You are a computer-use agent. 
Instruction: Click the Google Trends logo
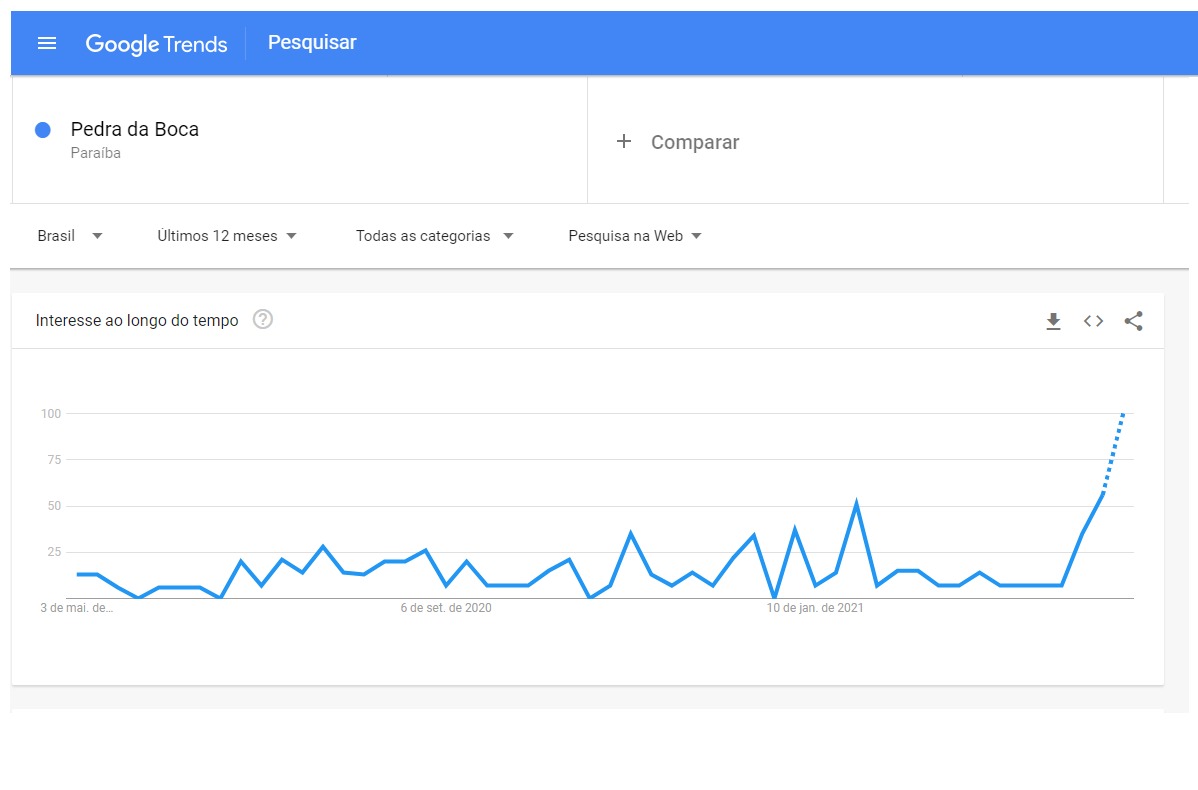156,43
